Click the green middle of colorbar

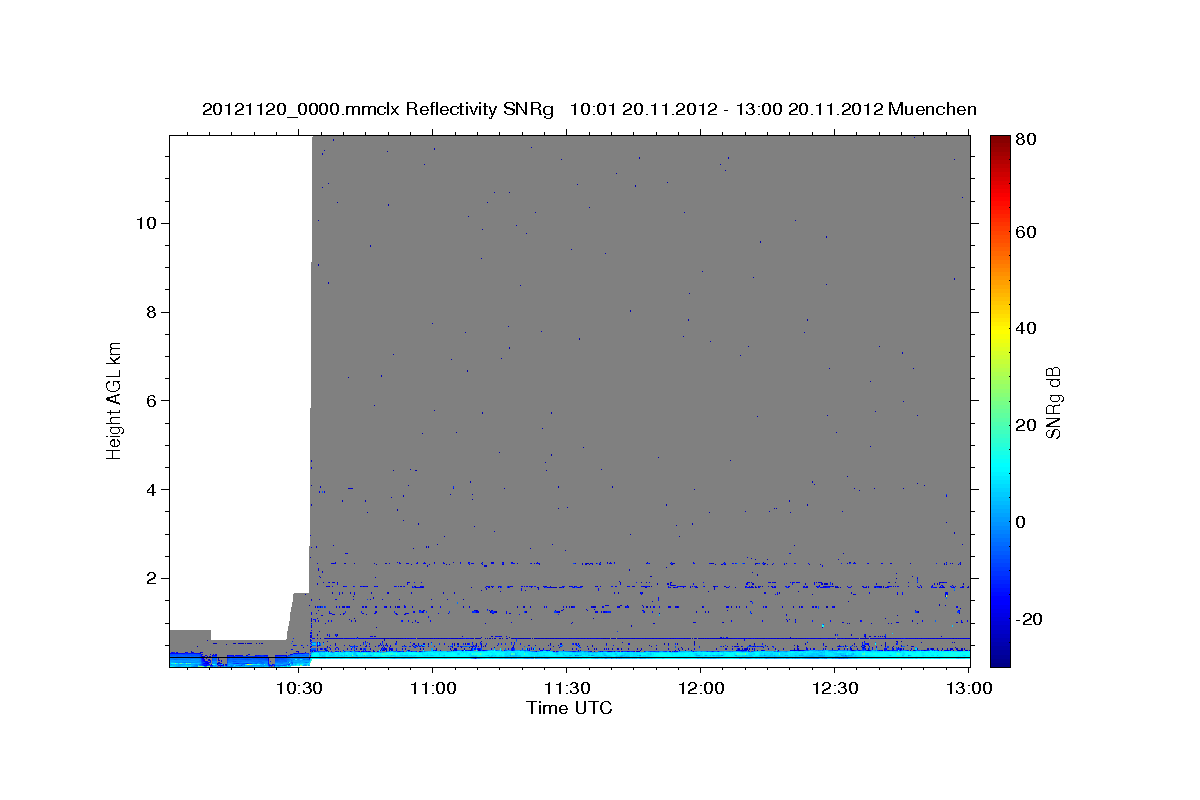click(1000, 400)
